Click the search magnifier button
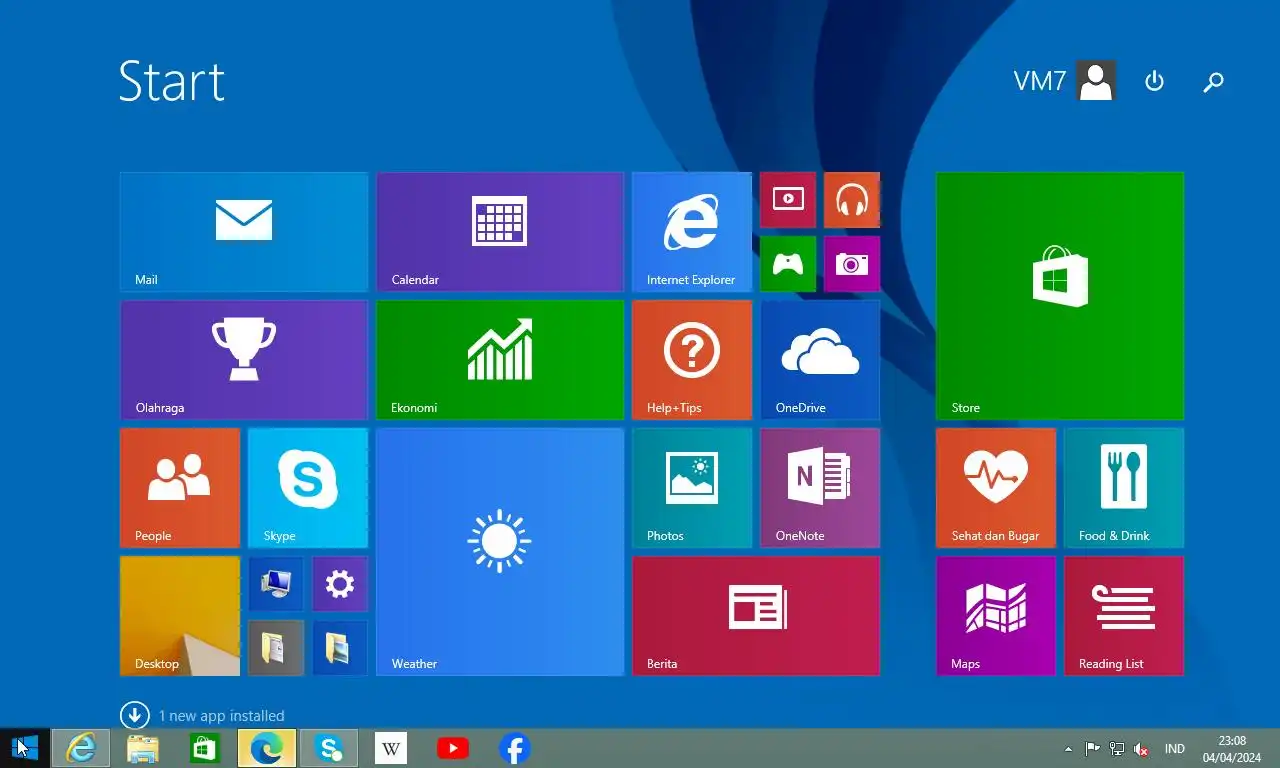Viewport: 1280px width, 768px height. pyautogui.click(x=1213, y=81)
